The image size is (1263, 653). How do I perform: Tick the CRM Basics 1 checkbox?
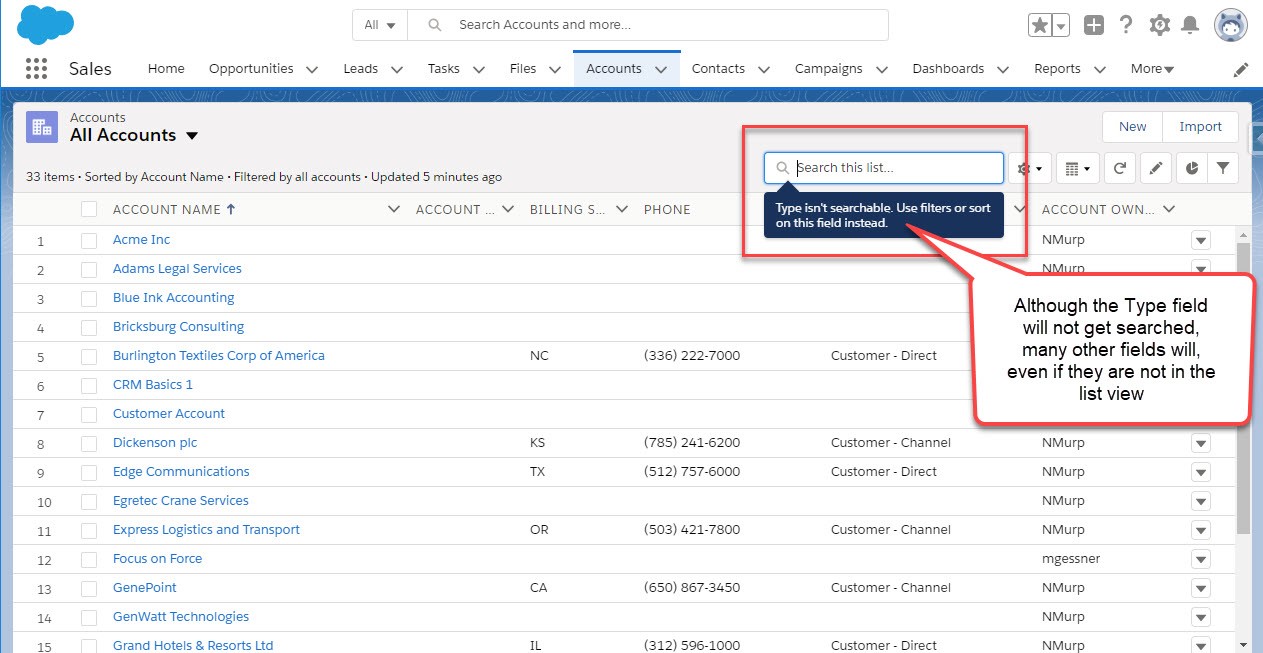[x=89, y=385]
